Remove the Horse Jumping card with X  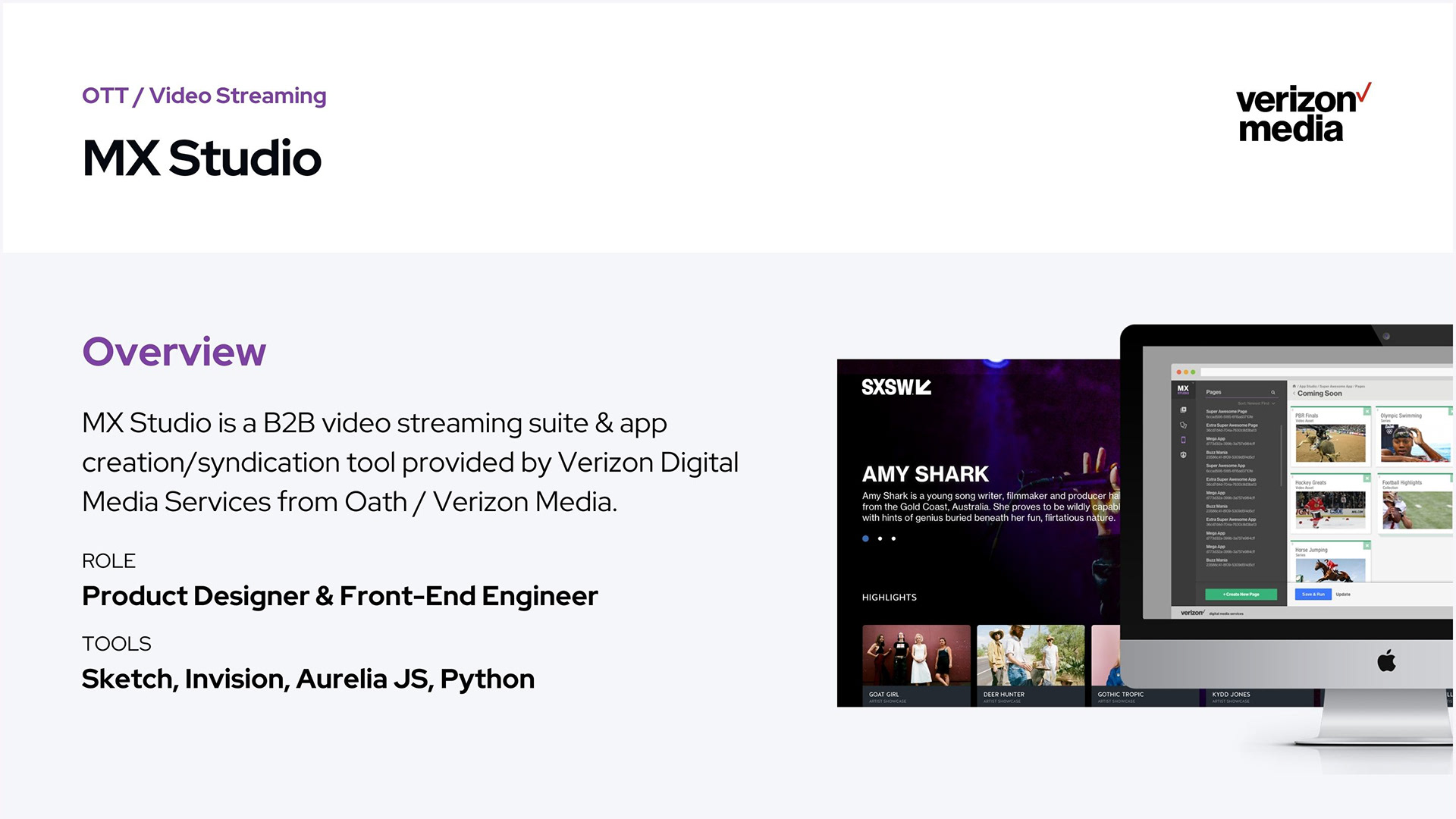pos(1367,545)
